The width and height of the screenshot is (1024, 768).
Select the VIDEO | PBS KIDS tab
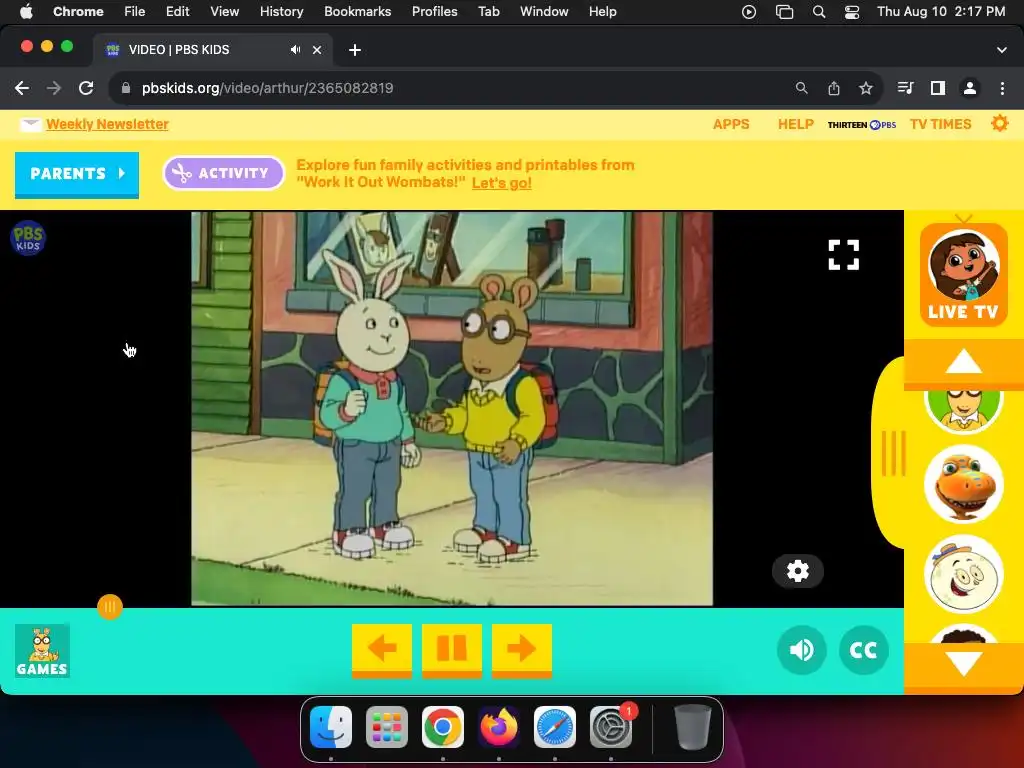(x=213, y=50)
